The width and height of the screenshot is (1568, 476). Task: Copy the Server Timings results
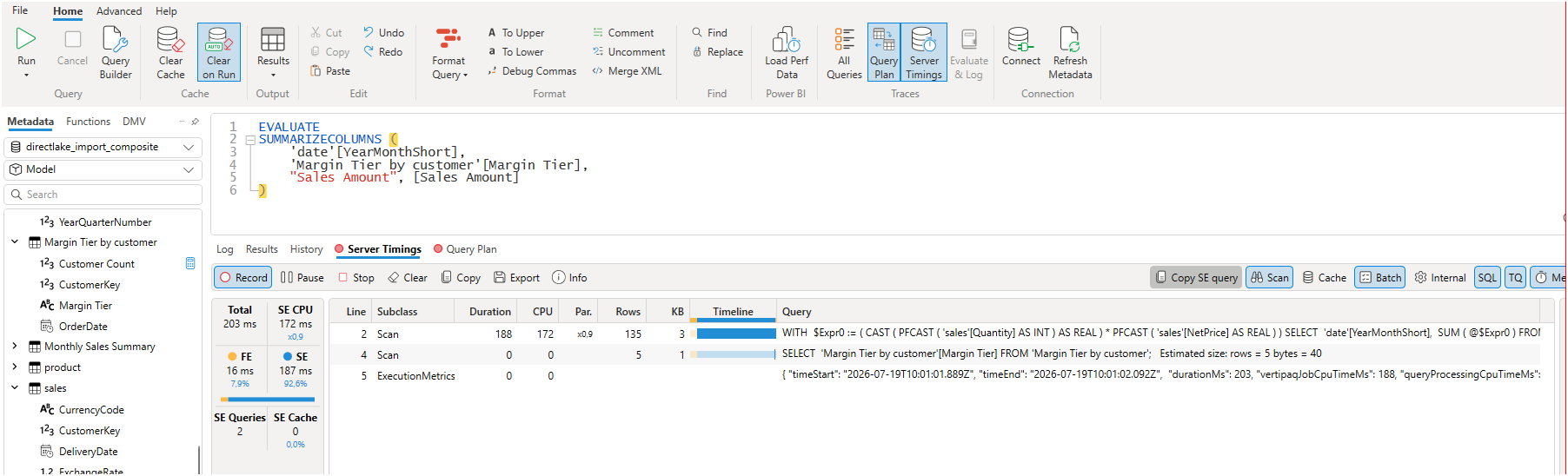[461, 278]
